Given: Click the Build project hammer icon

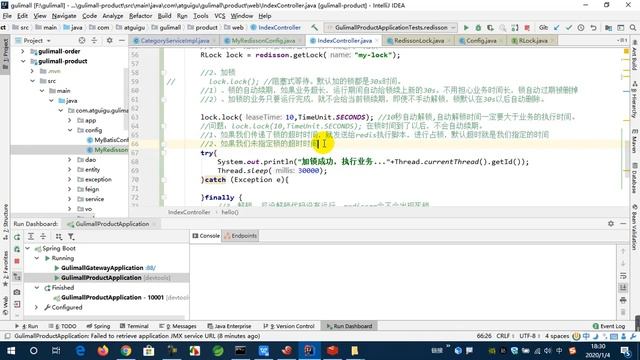Looking at the screenshot, I should point(314,27).
